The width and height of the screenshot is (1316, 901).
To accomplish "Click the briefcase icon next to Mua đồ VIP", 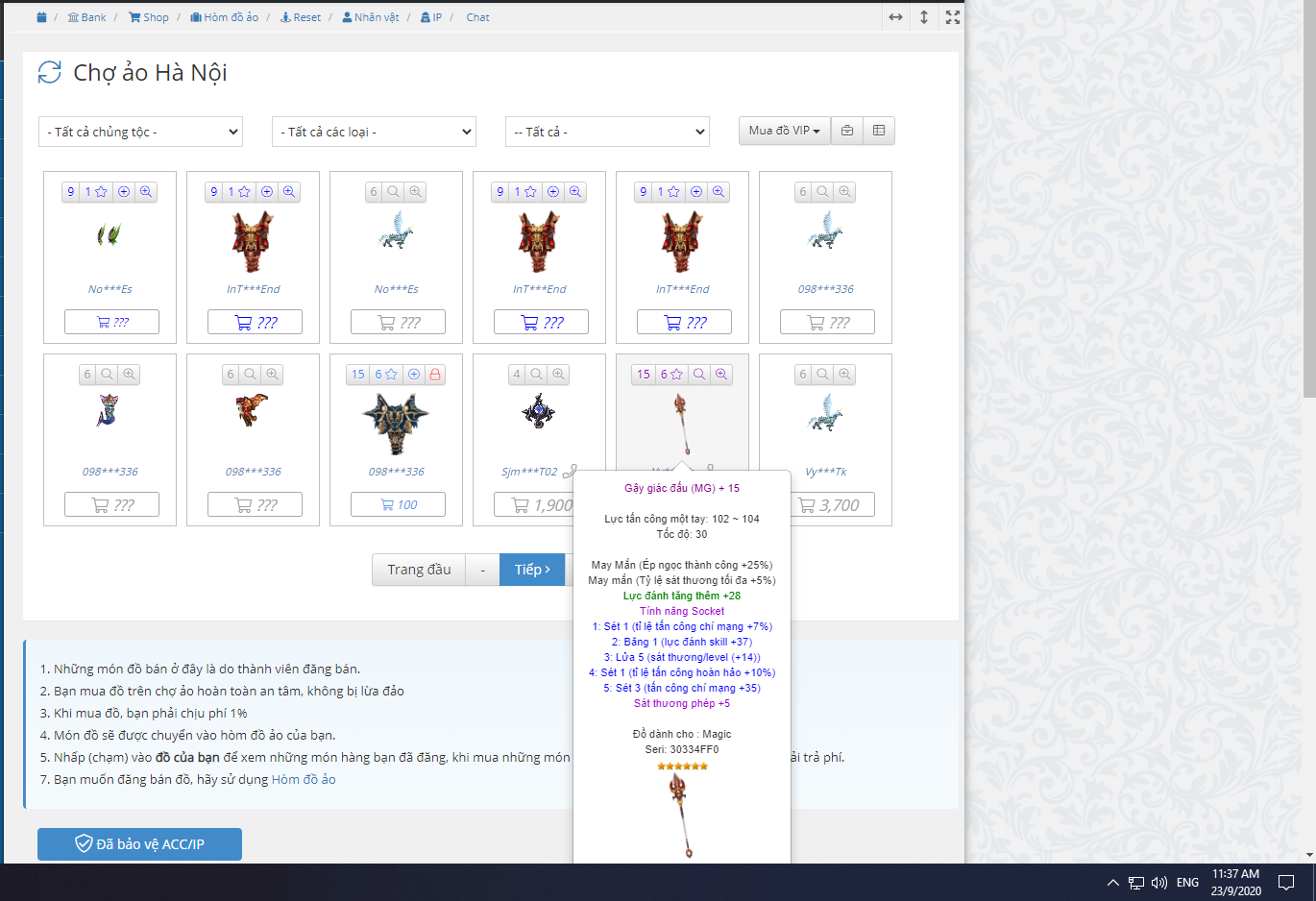I will point(847,131).
